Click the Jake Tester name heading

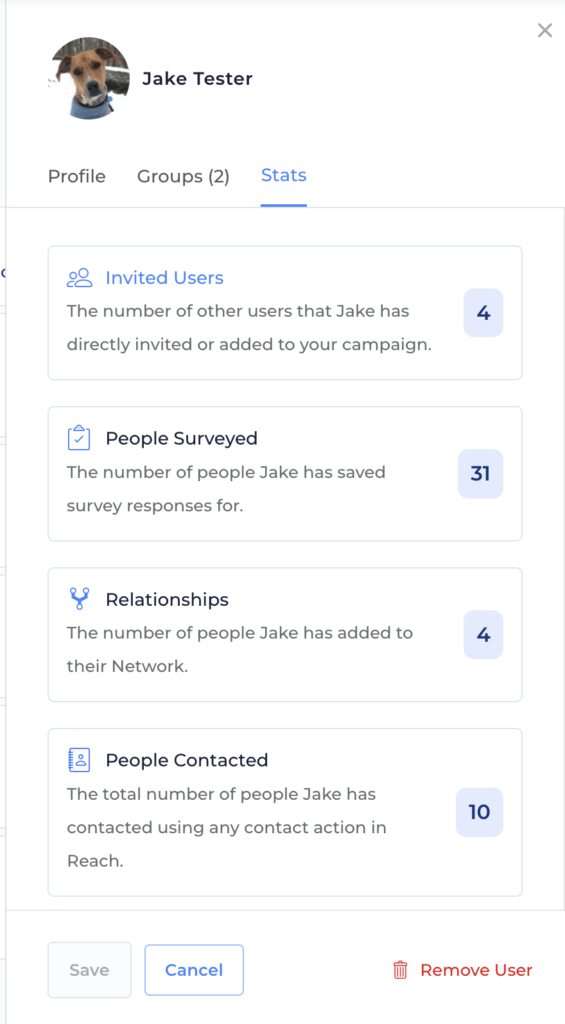[x=197, y=79]
